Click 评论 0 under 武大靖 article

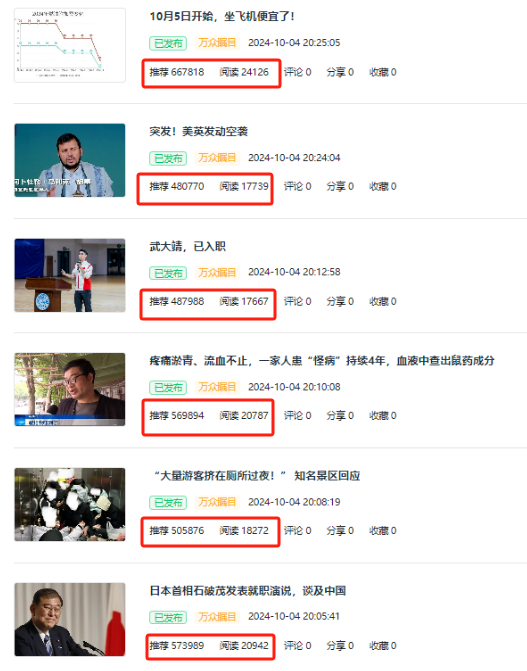point(298,301)
